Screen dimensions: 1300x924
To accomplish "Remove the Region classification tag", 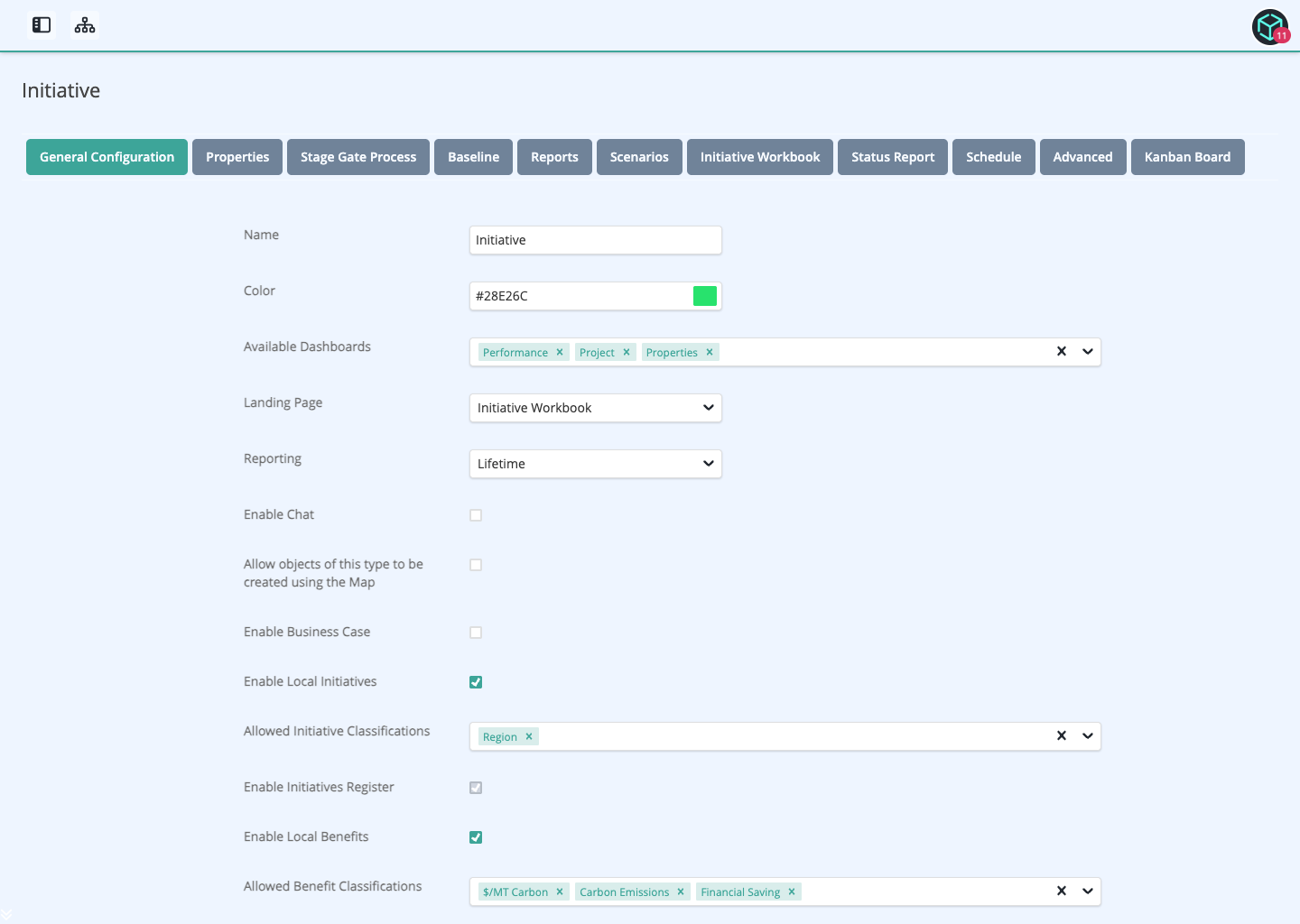I will [529, 736].
